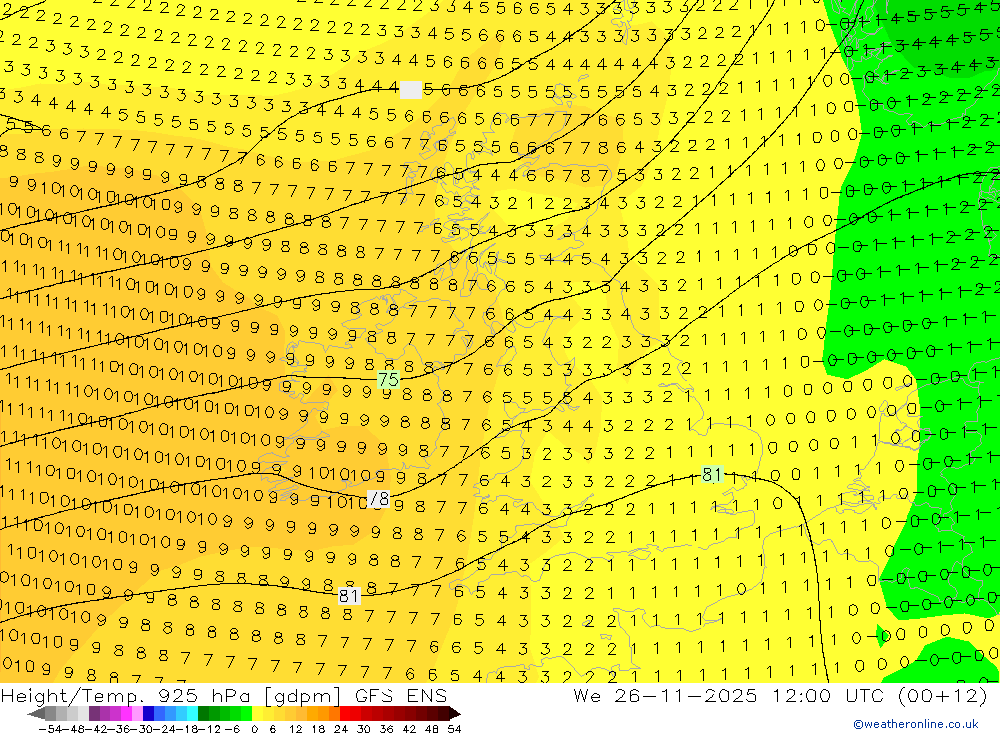Click the date We 26-11-2025 12:00 UTC (00+12)
This screenshot has width=1000, height=733.
click(780, 695)
